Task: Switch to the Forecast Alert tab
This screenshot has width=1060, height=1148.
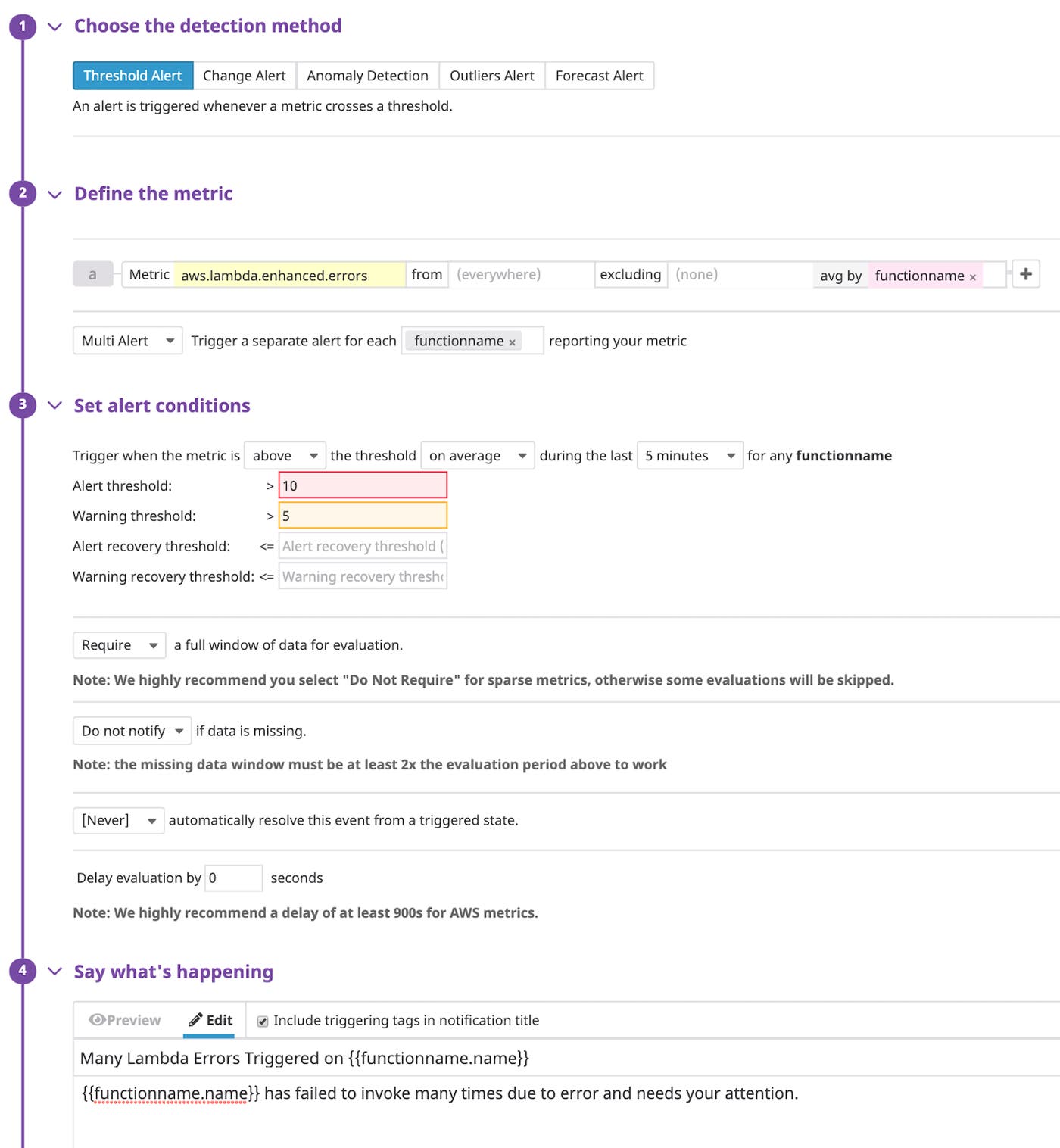Action: coord(599,75)
